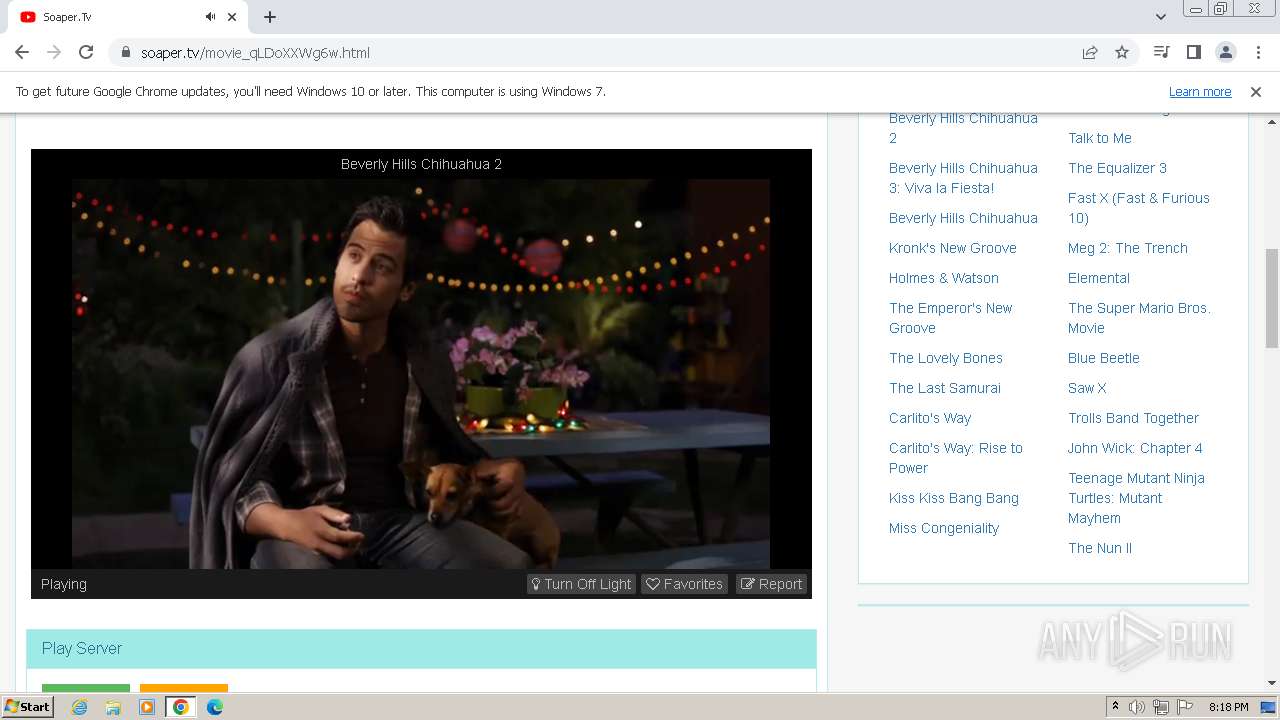Reload the page with the refresh icon

click(86, 53)
